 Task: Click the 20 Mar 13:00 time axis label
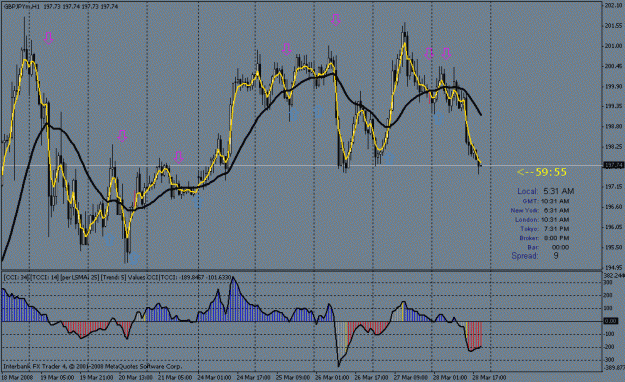[136, 377]
